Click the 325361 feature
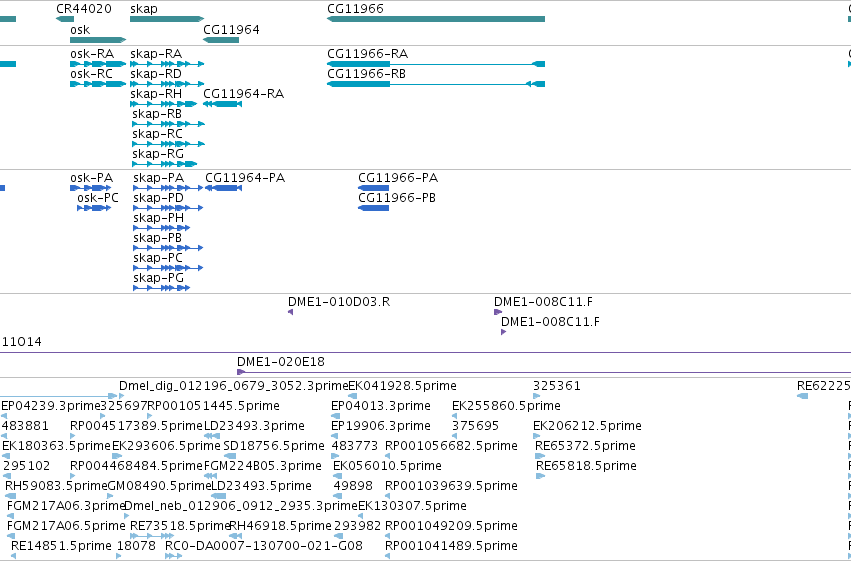The height and width of the screenshot is (561, 851). pyautogui.click(x=536, y=397)
